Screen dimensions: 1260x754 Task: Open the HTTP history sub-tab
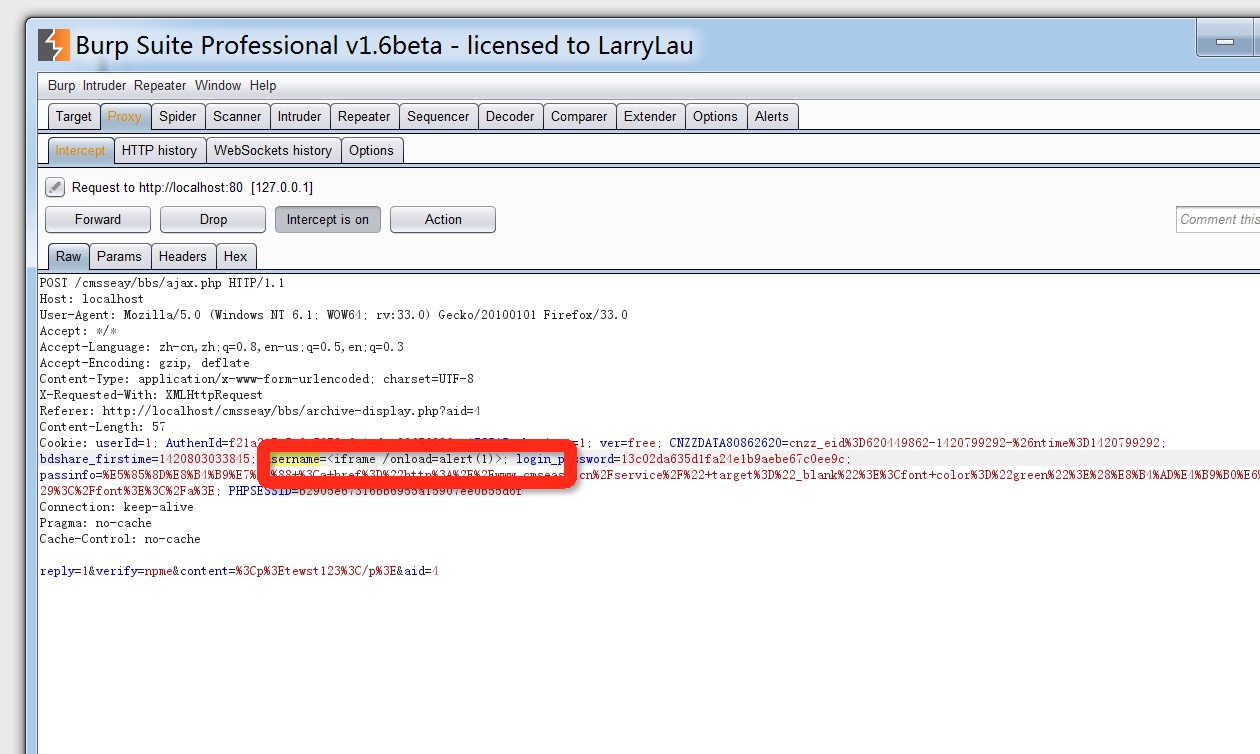tap(160, 150)
